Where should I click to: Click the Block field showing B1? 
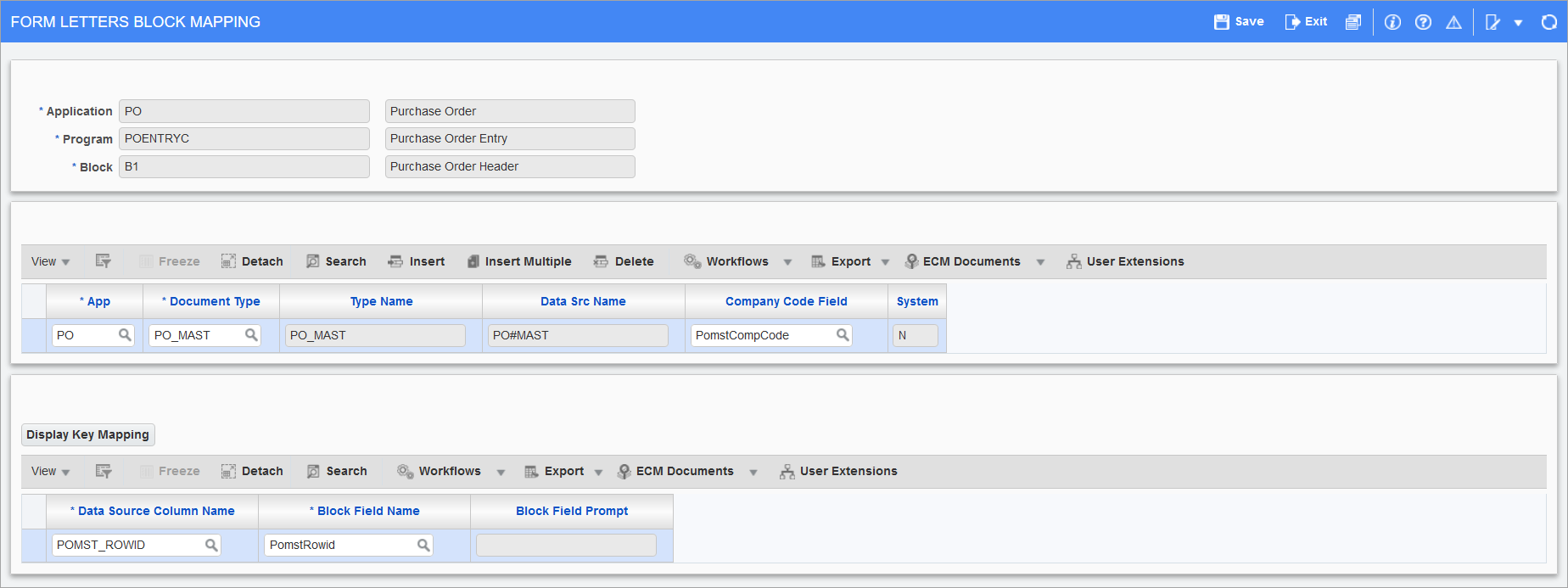coord(244,166)
